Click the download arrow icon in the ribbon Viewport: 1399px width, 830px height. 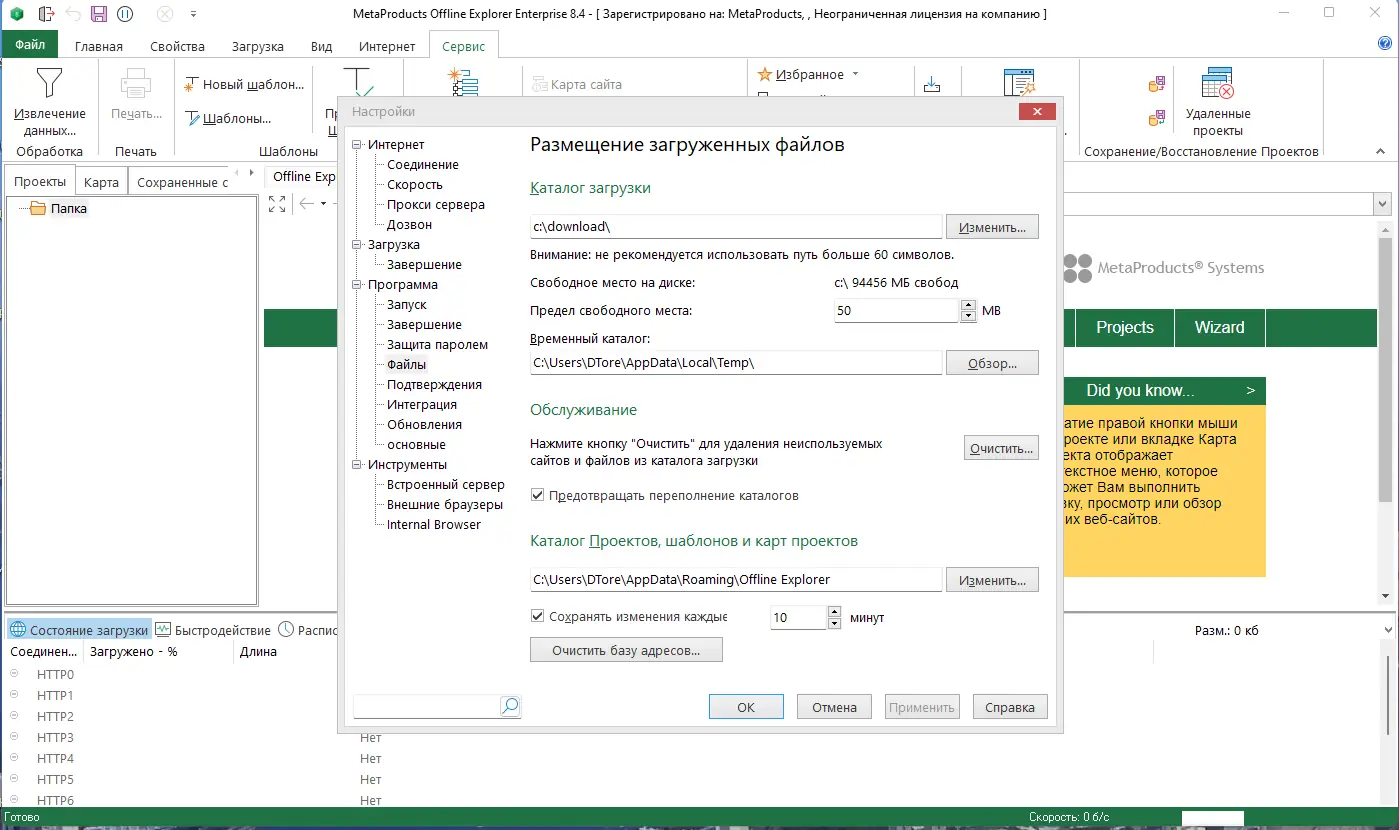click(932, 82)
